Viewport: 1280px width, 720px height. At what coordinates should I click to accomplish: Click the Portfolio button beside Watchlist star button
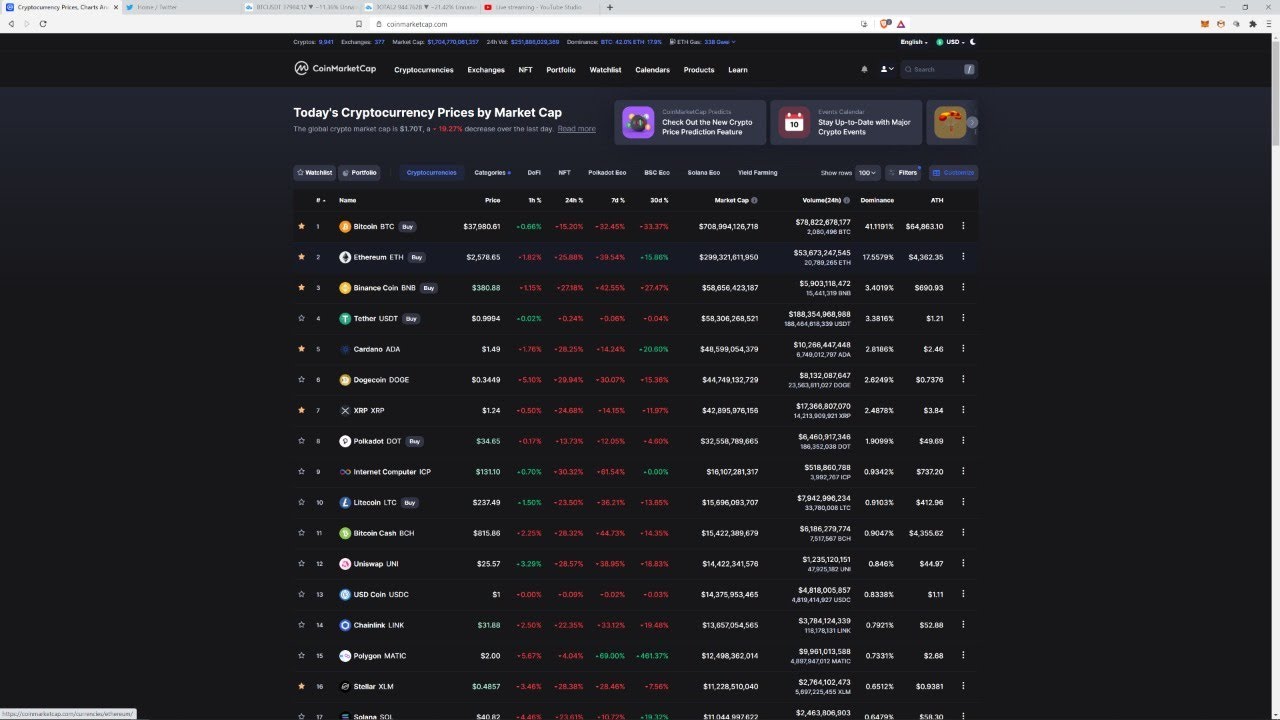359,173
